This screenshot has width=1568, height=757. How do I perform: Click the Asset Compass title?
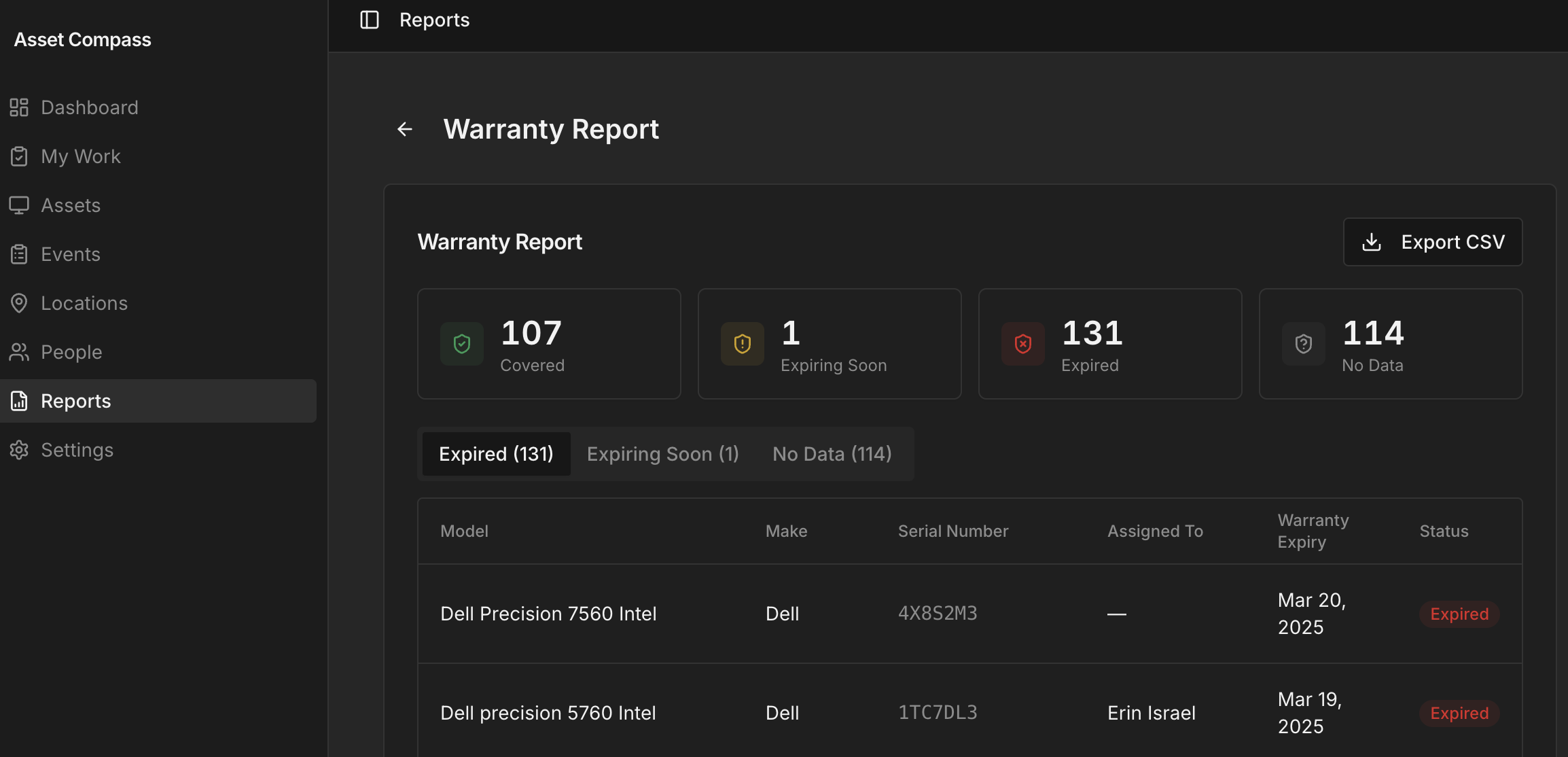pyautogui.click(x=83, y=39)
